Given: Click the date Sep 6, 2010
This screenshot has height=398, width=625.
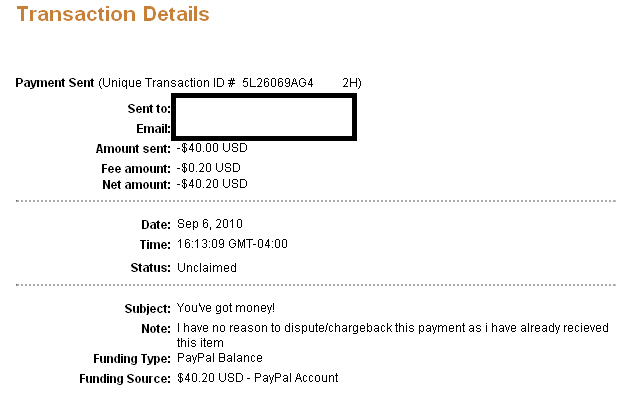Looking at the screenshot, I should click(210, 224).
